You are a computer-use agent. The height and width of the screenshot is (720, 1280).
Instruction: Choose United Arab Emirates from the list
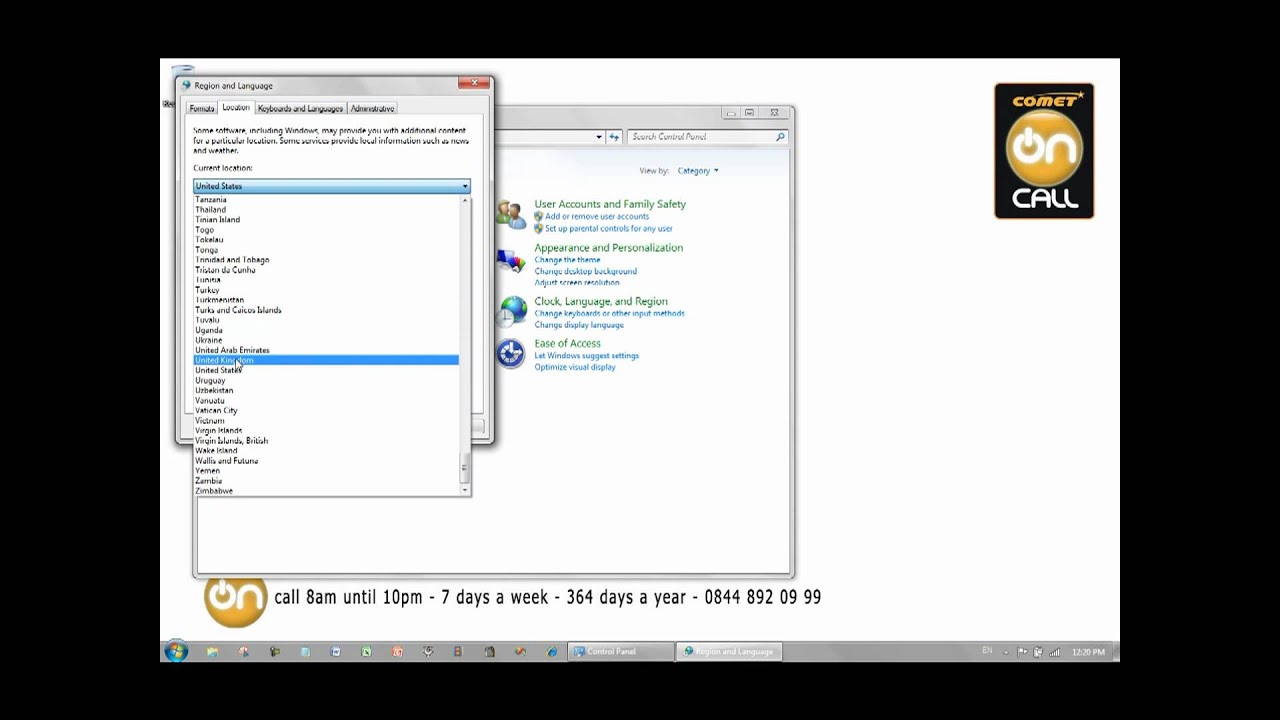point(326,350)
